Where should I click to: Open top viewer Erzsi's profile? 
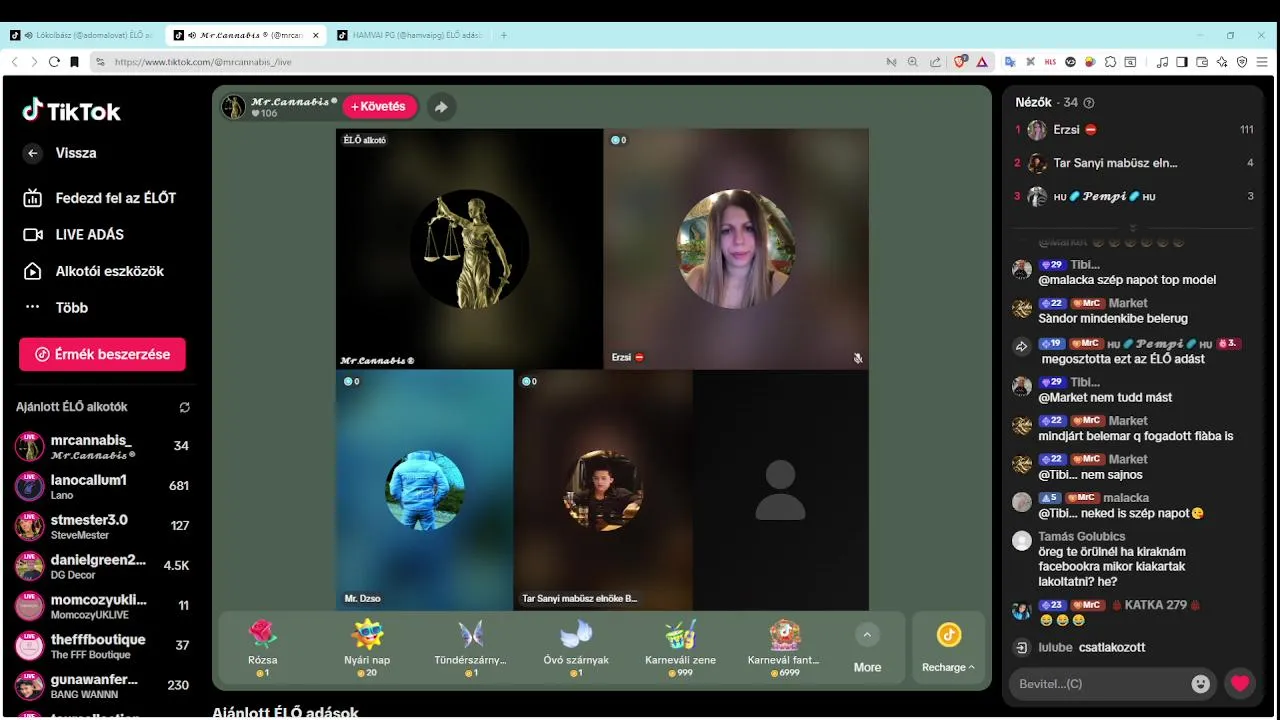1134,130
